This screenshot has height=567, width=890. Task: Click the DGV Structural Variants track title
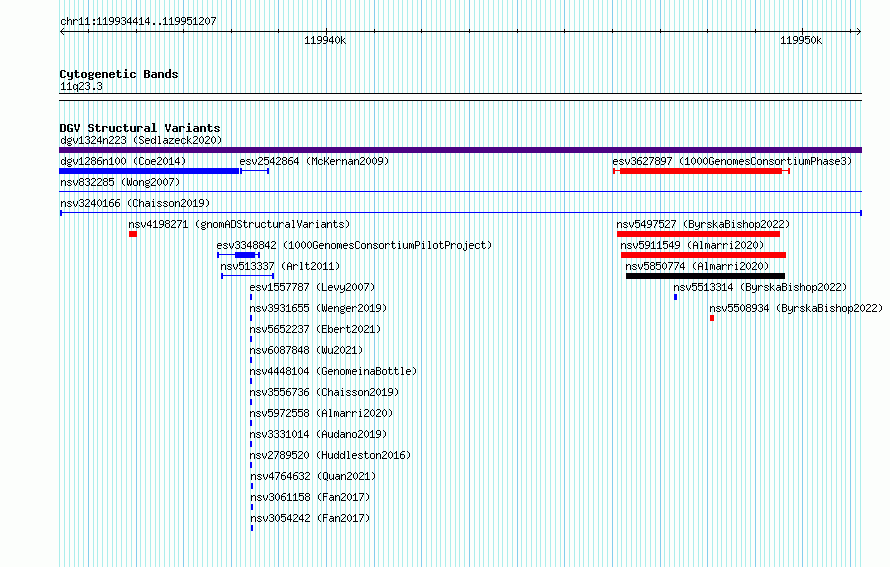[x=140, y=128]
